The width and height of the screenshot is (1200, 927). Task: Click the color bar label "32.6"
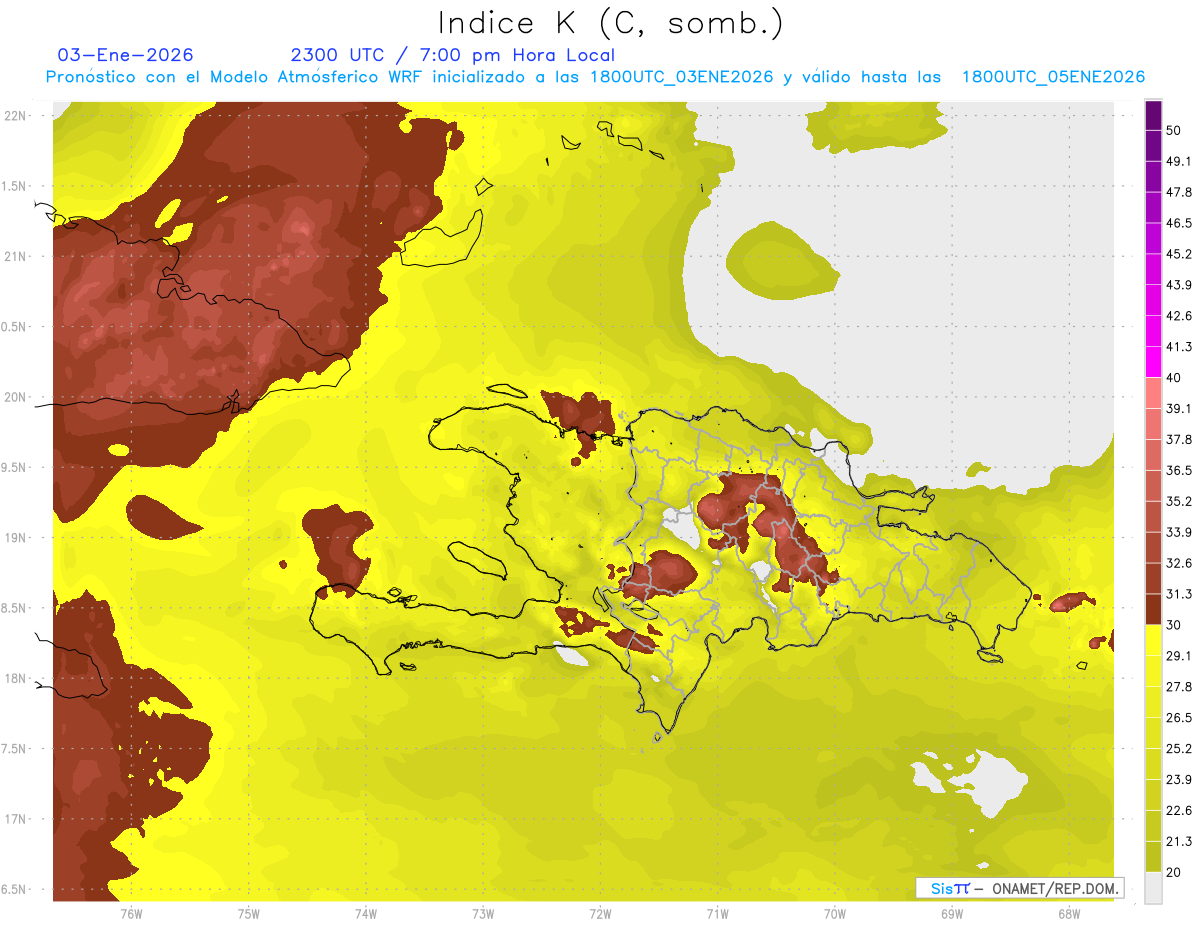(1179, 563)
